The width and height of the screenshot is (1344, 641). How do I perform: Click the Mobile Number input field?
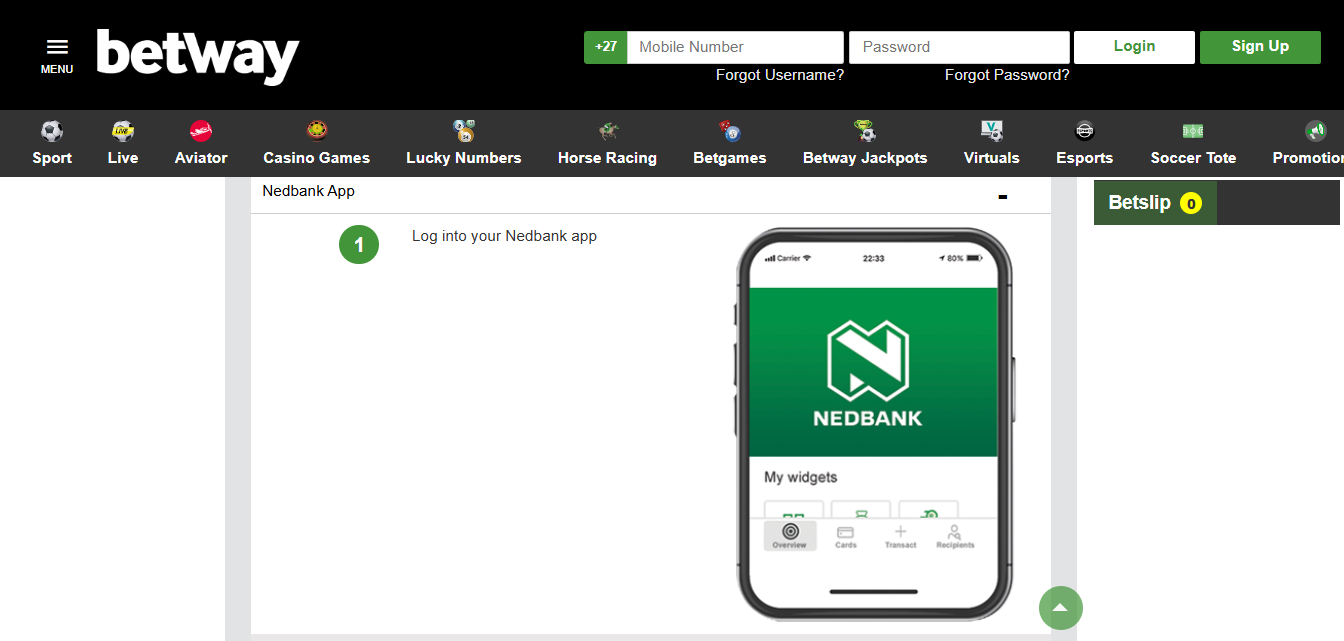point(735,46)
